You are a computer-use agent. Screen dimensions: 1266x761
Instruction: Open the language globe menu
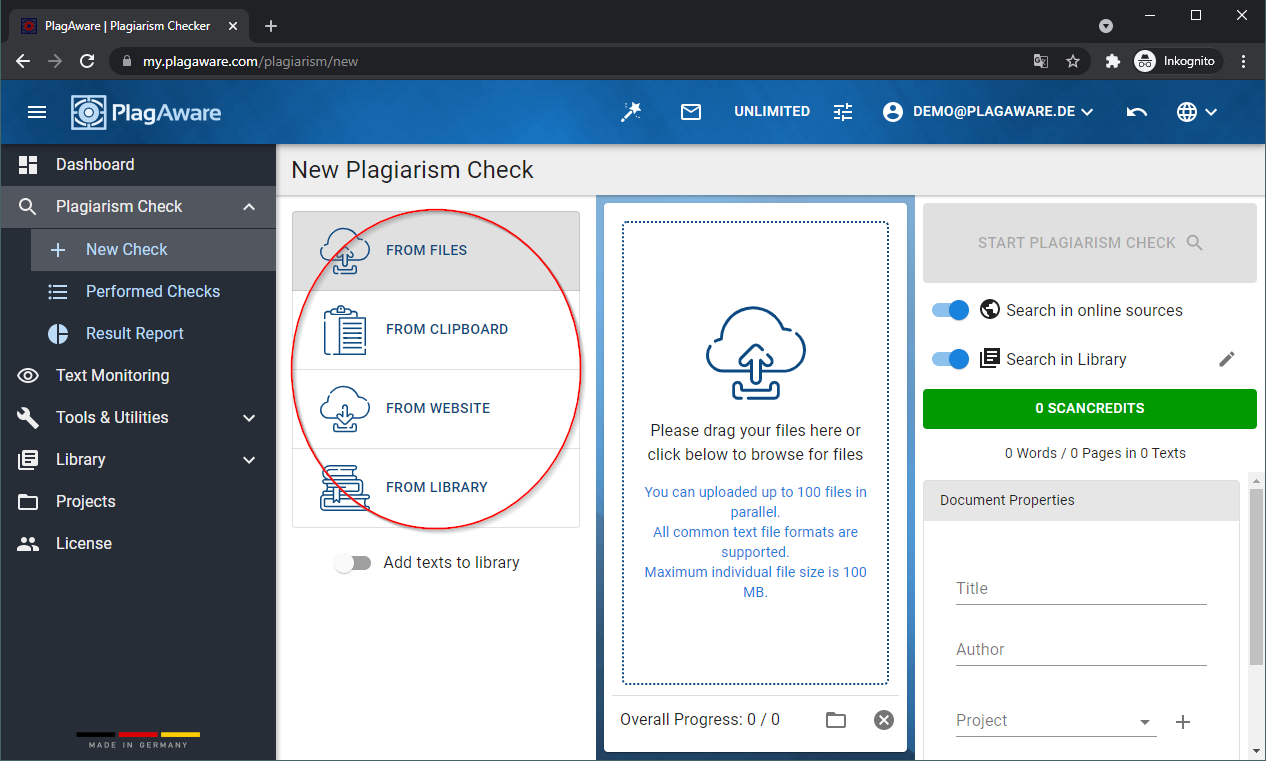point(1196,112)
